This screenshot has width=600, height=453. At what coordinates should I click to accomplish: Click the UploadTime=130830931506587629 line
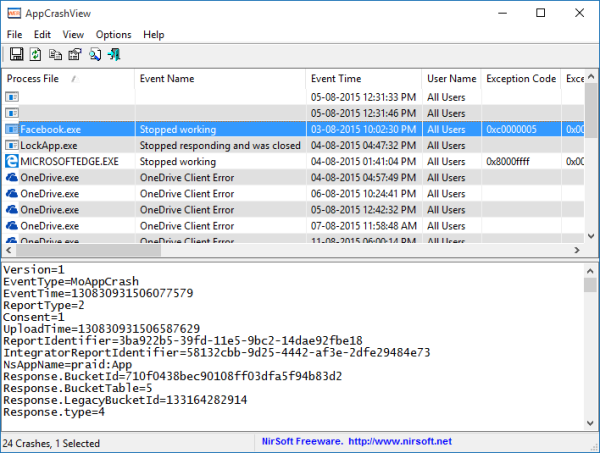pos(101,329)
